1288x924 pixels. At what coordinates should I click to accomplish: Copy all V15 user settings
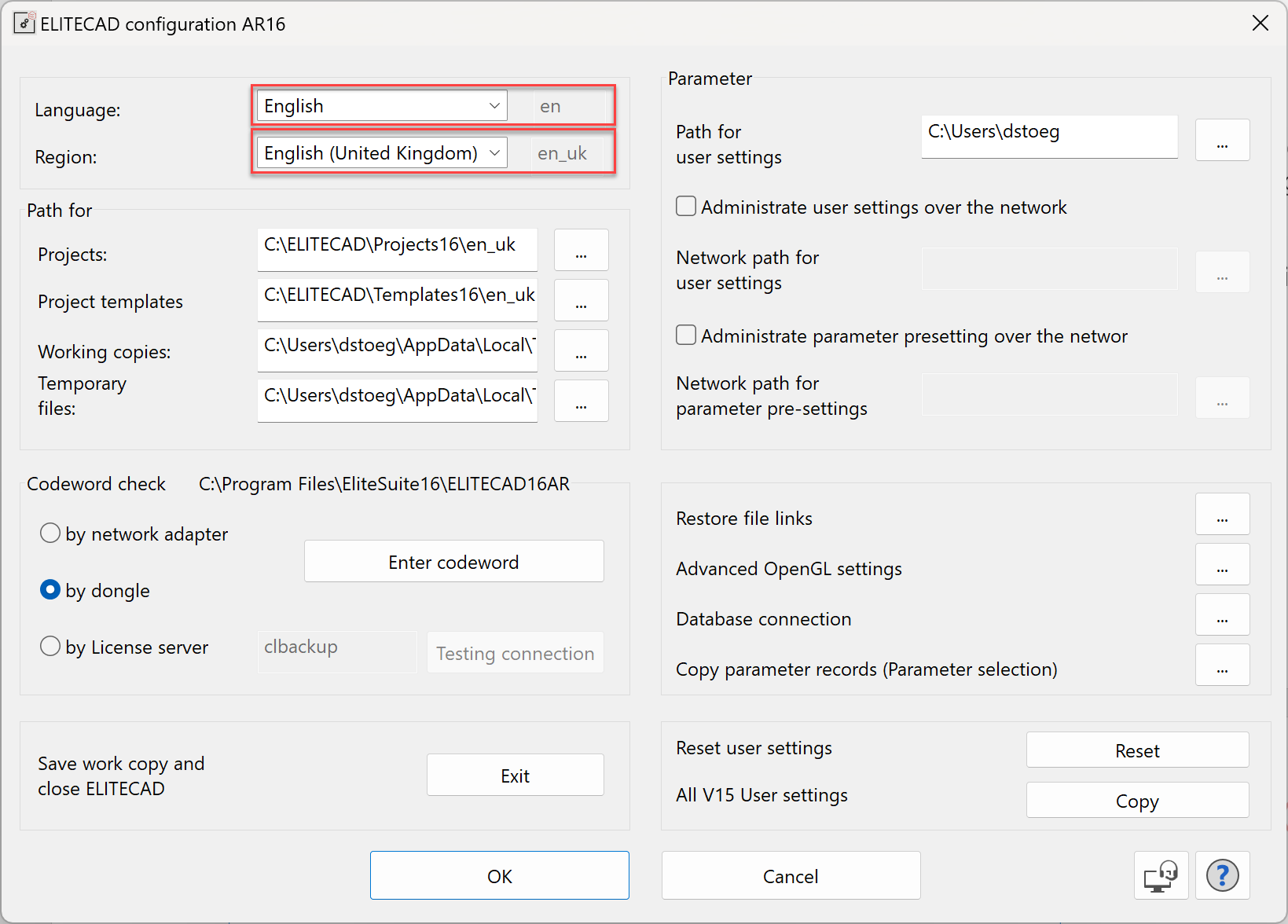(1138, 800)
